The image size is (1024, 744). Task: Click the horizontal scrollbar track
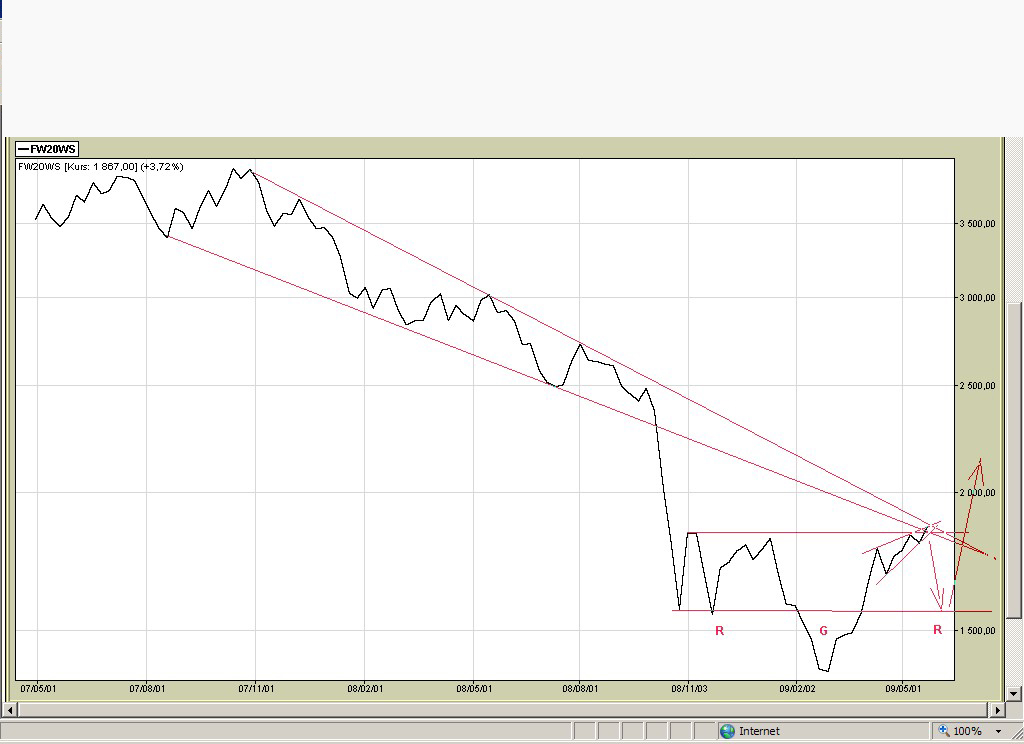[x=504, y=709]
